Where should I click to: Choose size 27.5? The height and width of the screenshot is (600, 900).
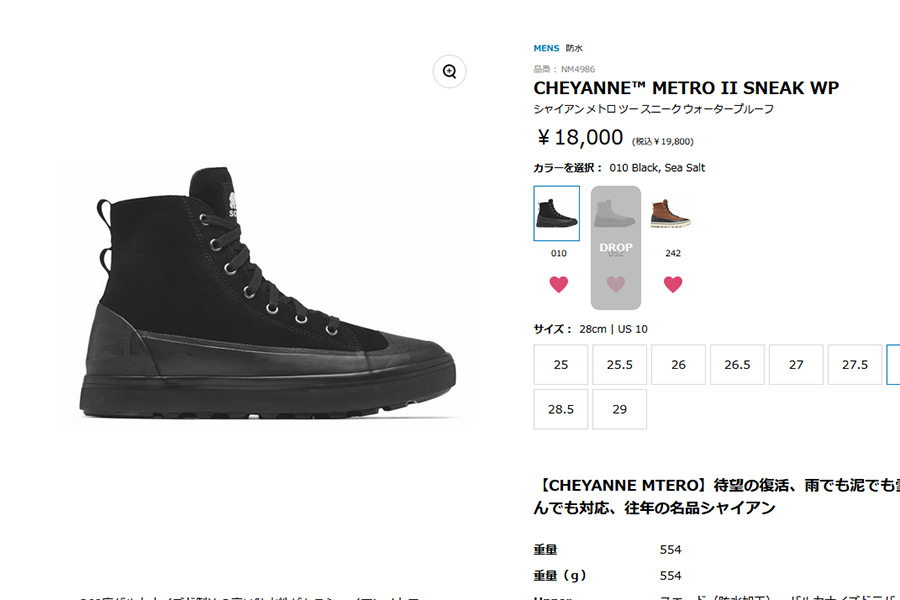click(x=855, y=365)
